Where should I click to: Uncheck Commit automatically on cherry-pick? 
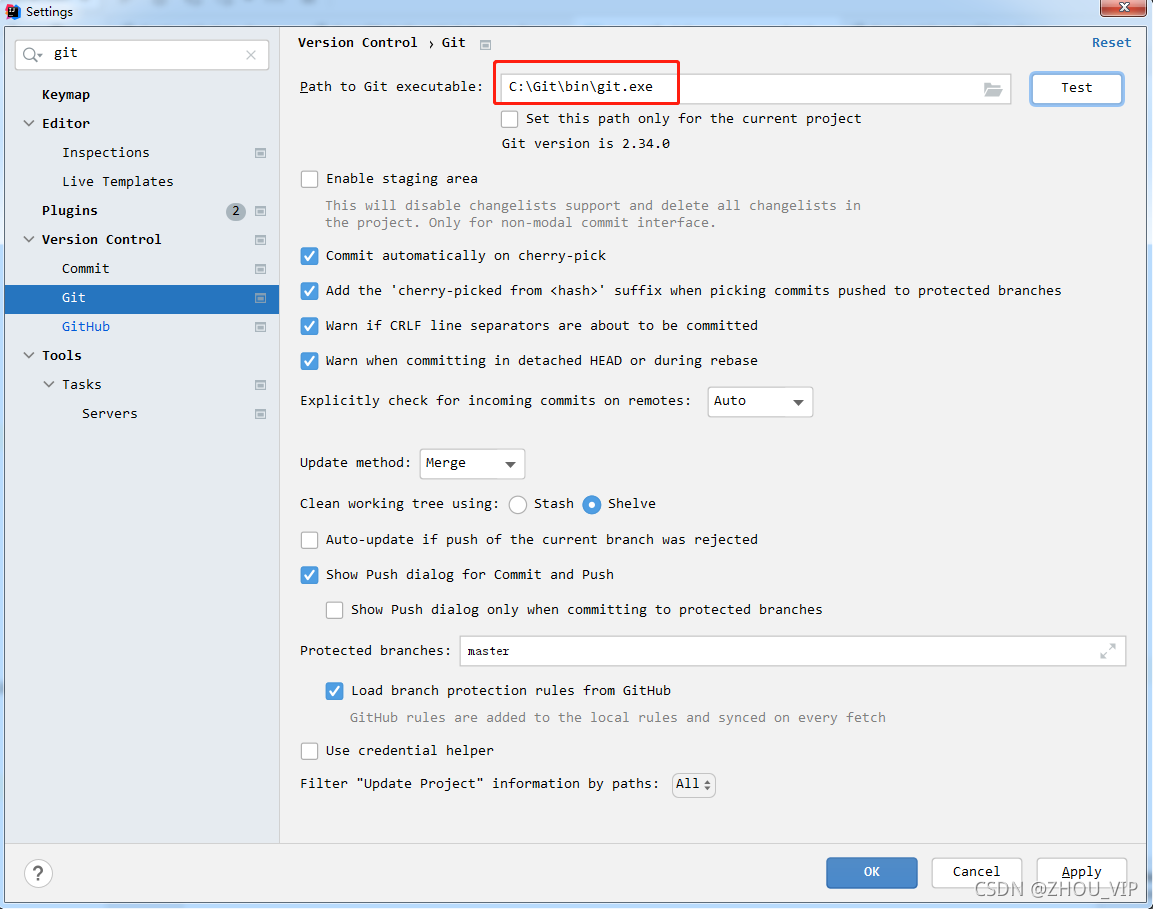310,256
